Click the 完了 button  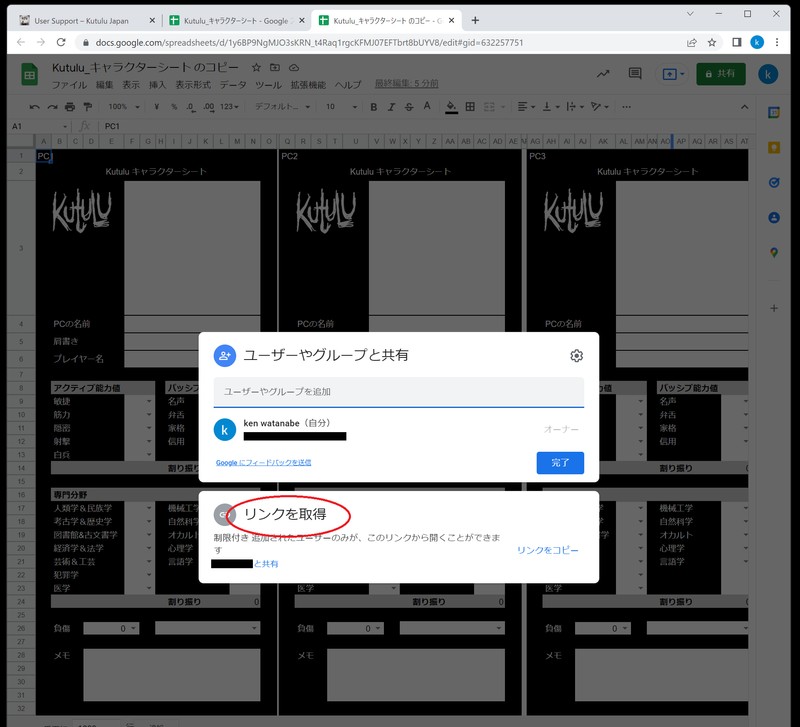[560, 463]
